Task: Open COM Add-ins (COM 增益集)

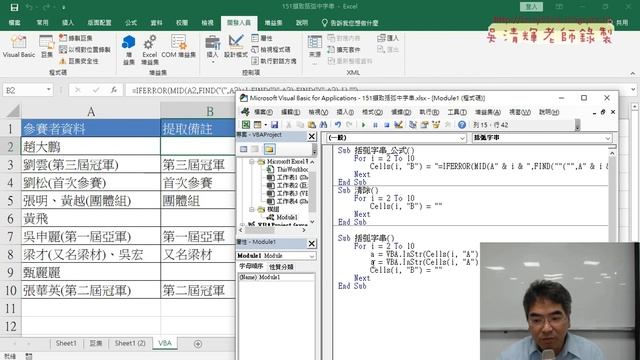Action: pyautogui.click(x=179, y=46)
